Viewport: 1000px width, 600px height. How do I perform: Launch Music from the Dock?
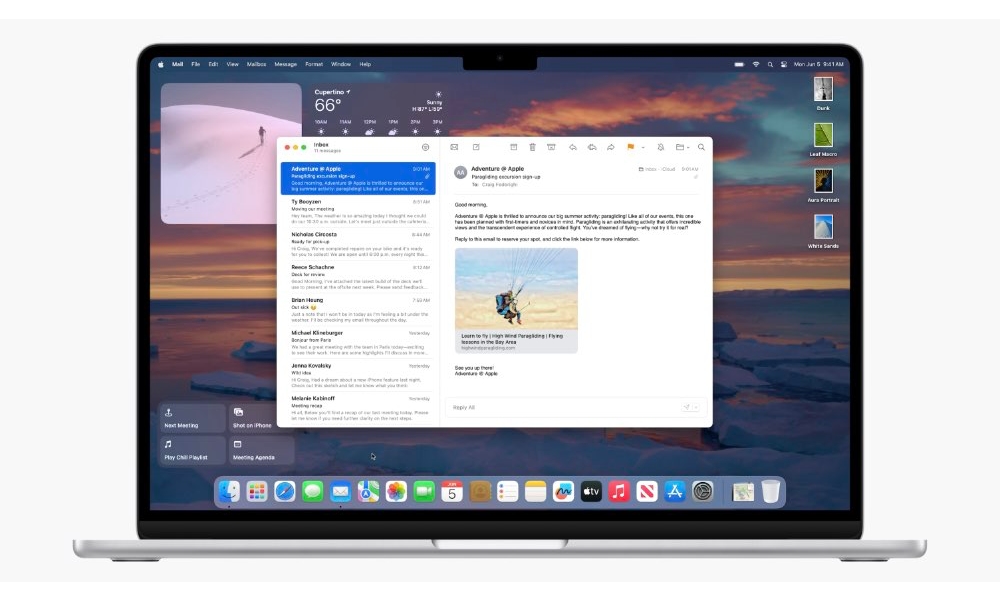[x=619, y=492]
